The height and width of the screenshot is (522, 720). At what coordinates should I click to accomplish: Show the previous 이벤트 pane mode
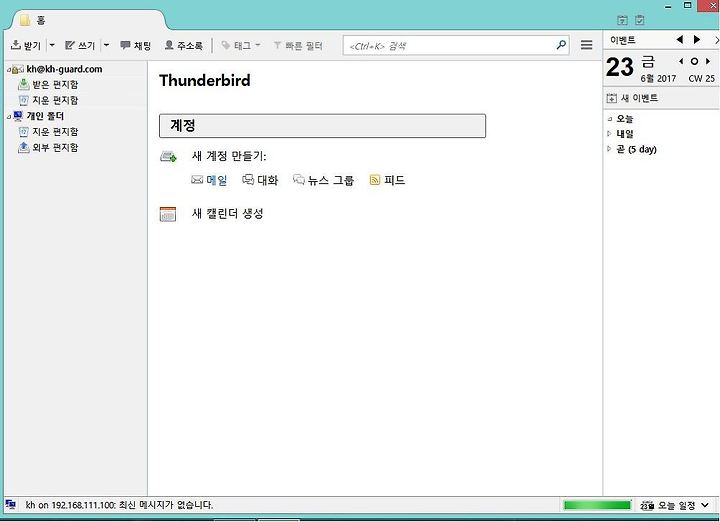(x=680, y=40)
